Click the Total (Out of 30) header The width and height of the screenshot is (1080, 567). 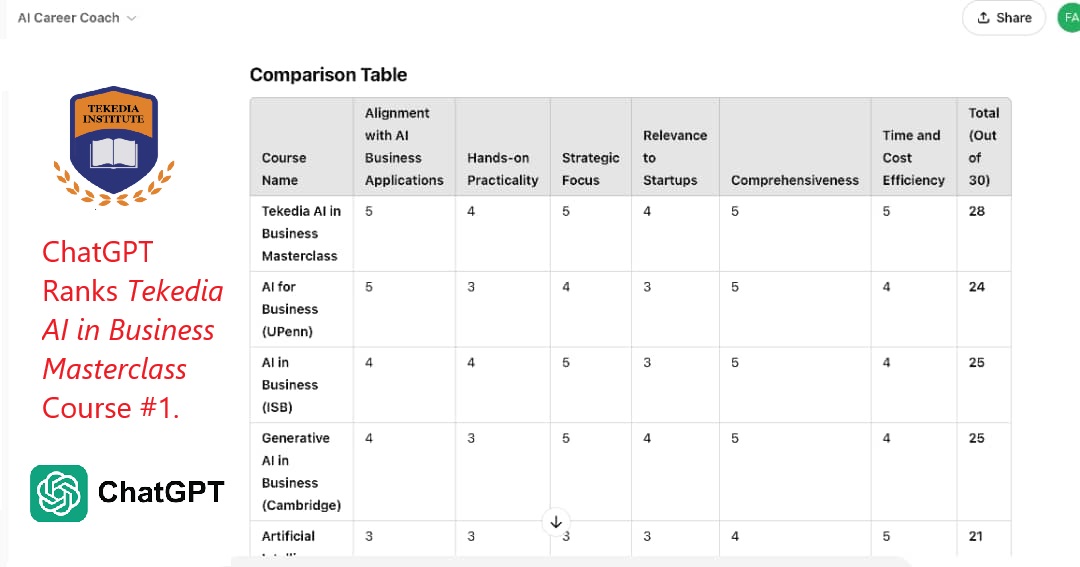pyautogui.click(x=983, y=147)
